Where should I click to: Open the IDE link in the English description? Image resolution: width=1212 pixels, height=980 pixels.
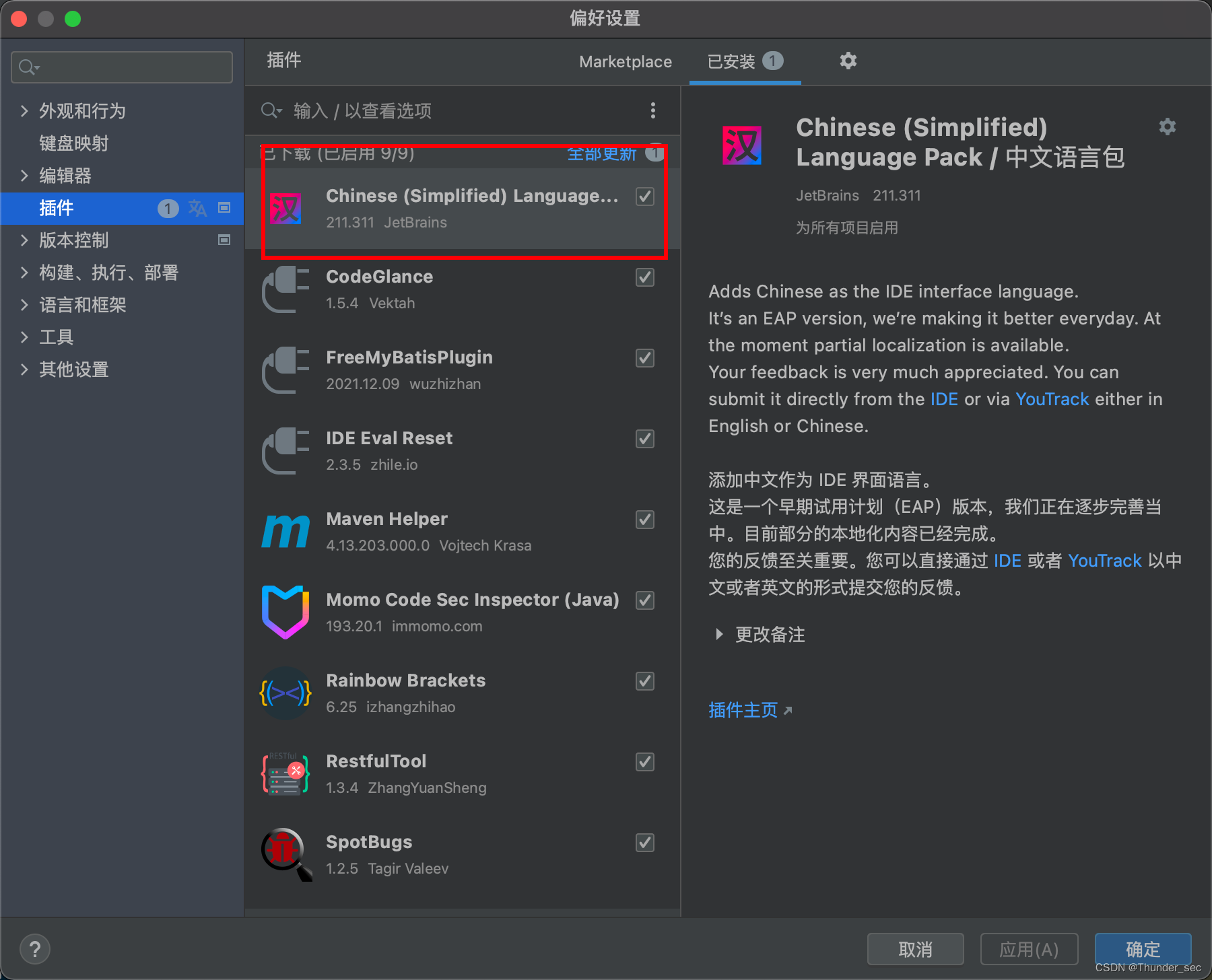[x=944, y=399]
